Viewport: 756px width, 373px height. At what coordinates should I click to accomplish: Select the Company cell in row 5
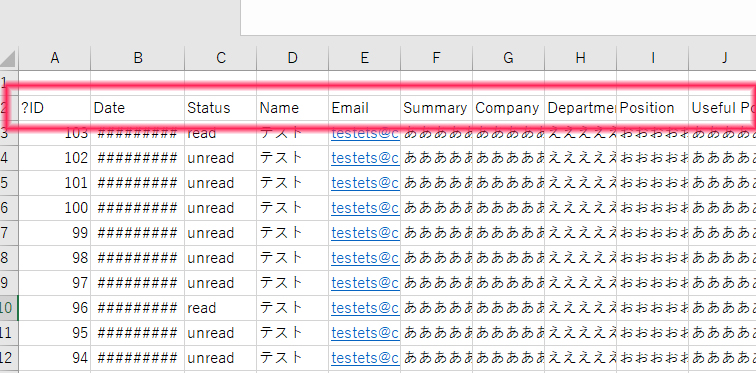coord(509,183)
